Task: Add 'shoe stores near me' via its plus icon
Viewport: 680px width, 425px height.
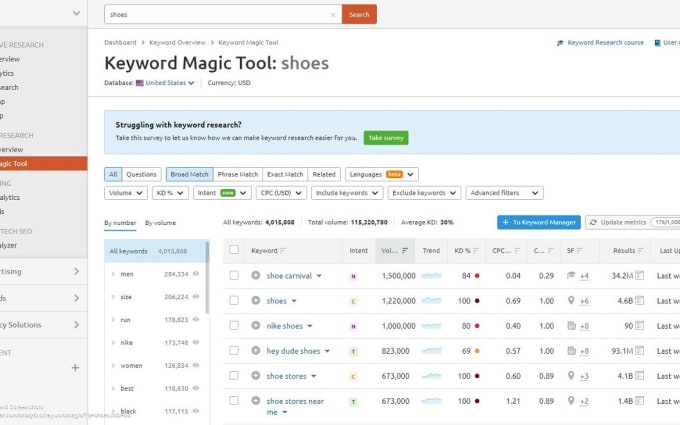Action: pos(255,401)
